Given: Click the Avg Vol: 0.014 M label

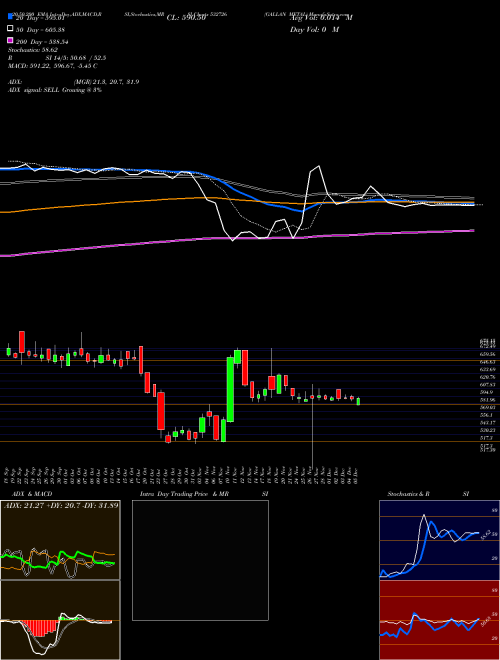Looking at the screenshot, I should tap(321, 18).
